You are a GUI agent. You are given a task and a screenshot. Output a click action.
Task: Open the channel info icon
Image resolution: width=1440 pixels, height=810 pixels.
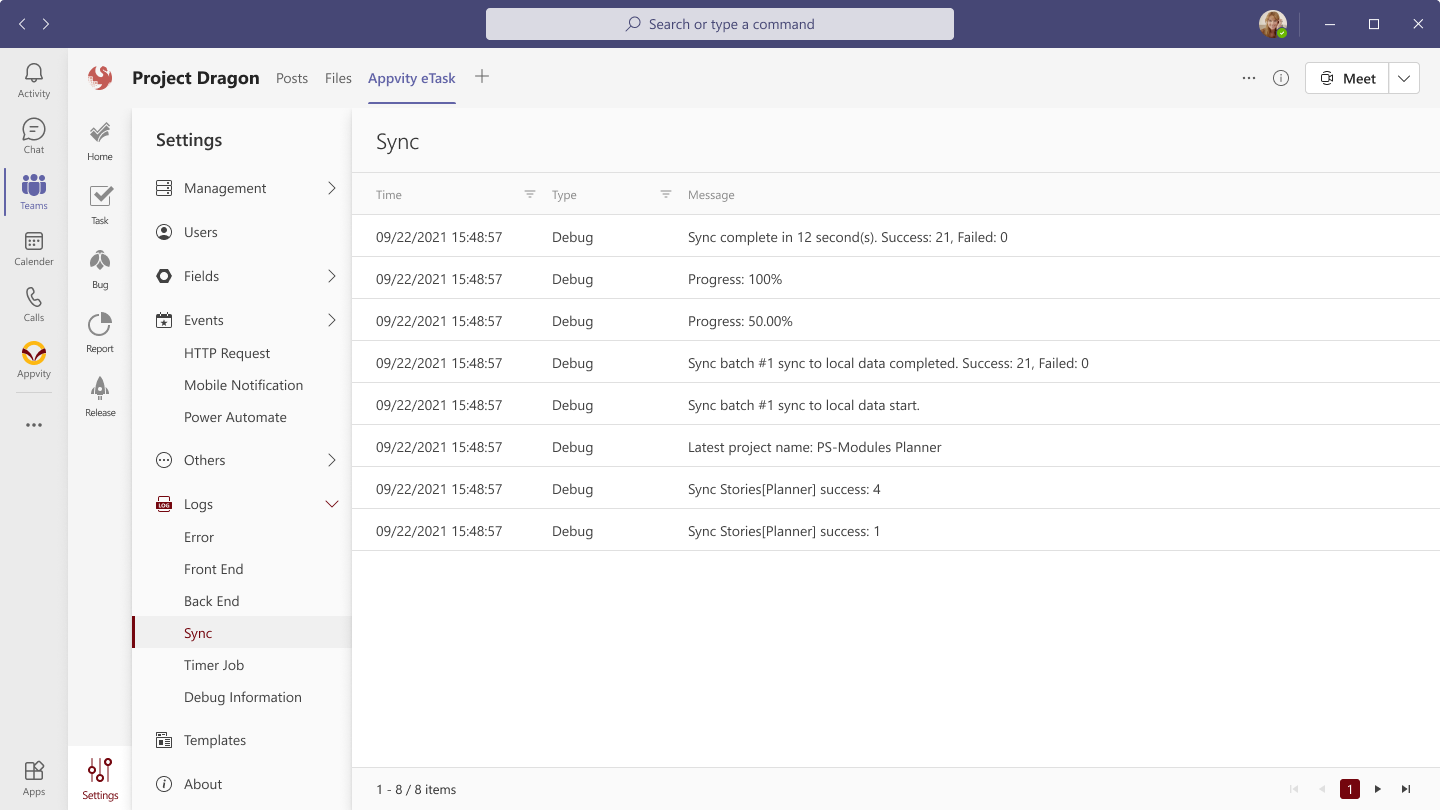(x=1281, y=78)
